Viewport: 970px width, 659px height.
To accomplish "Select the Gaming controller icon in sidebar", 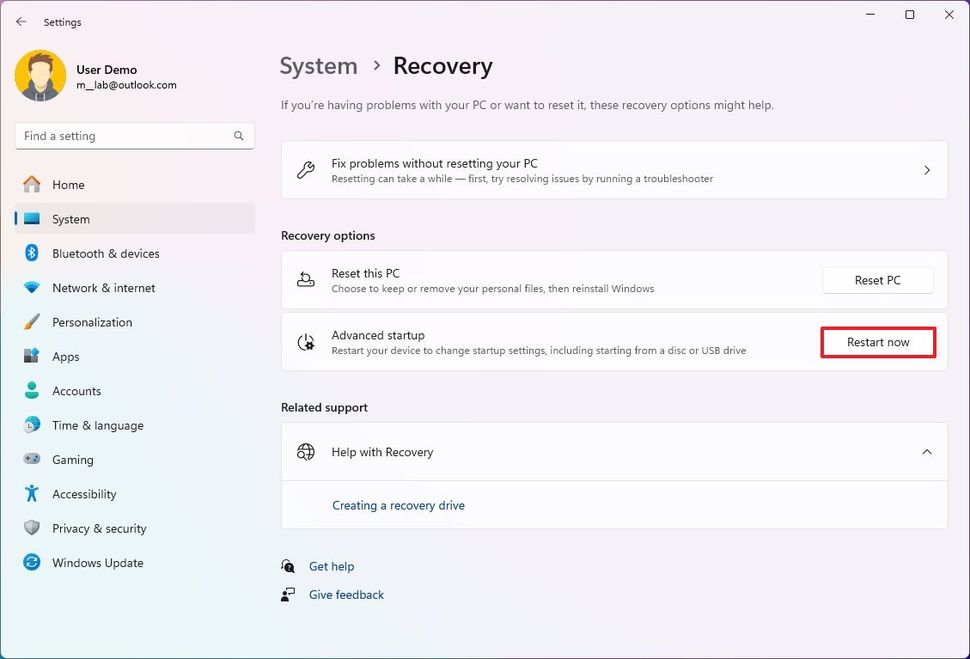I will (31, 459).
